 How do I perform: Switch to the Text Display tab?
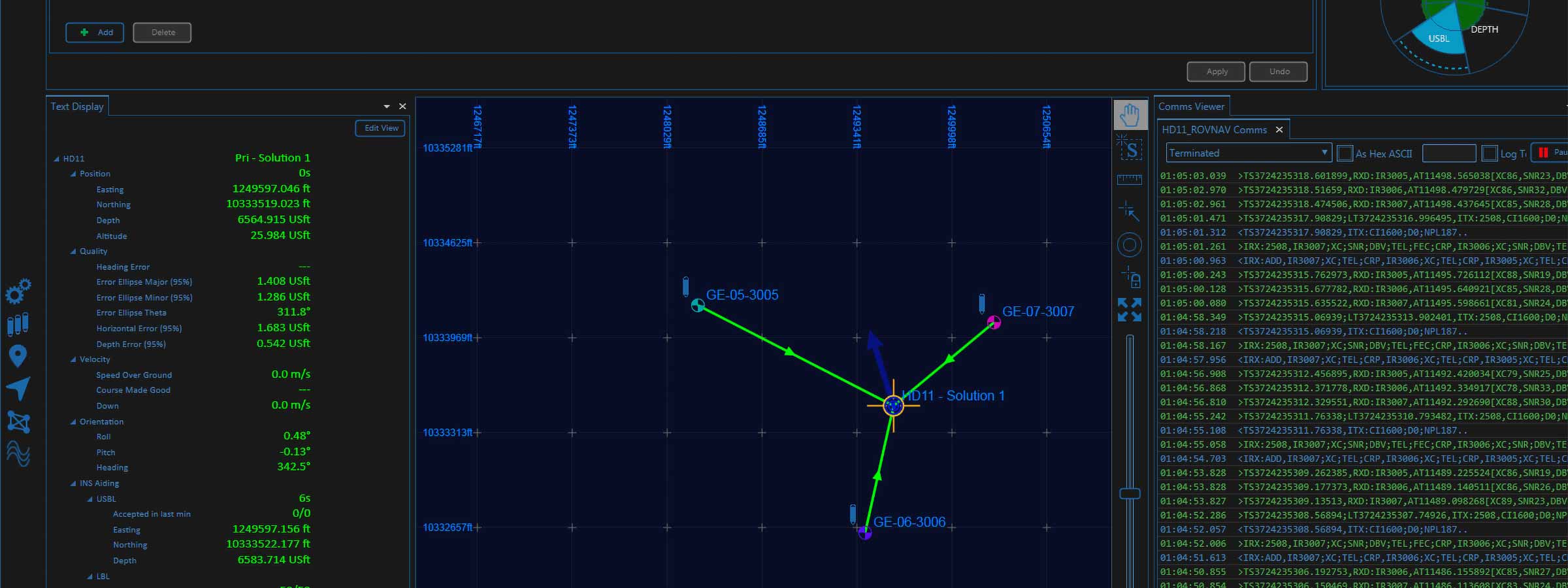77,106
